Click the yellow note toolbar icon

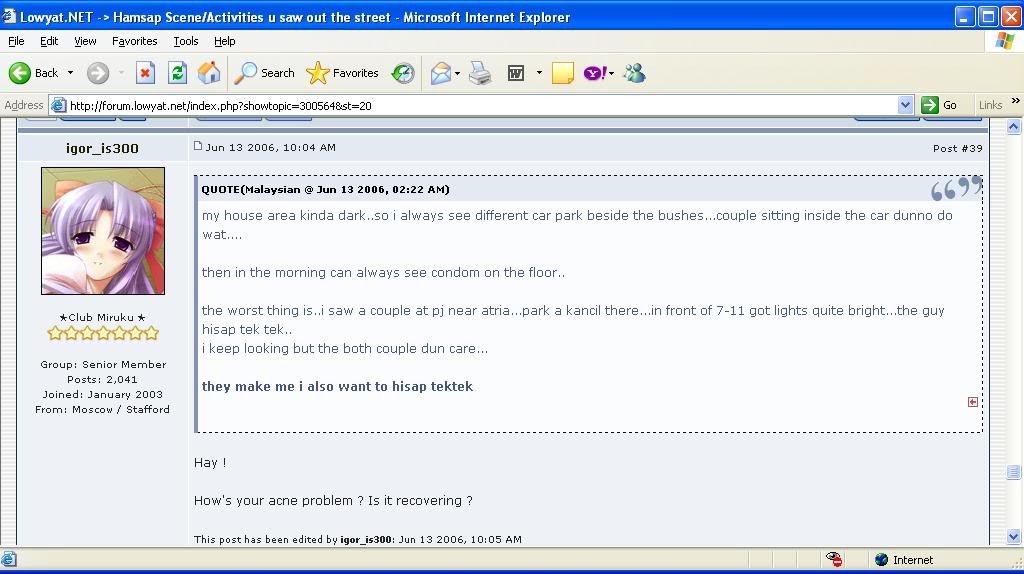(x=562, y=73)
